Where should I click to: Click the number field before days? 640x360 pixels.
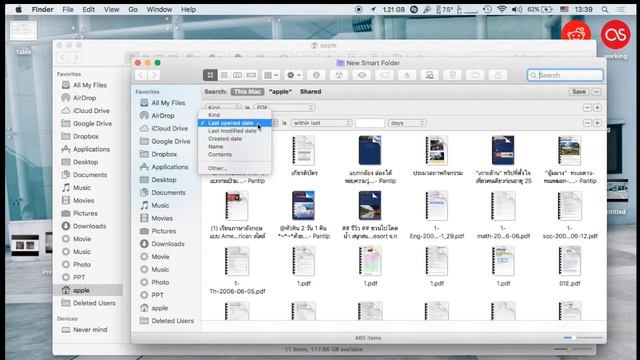click(x=370, y=123)
